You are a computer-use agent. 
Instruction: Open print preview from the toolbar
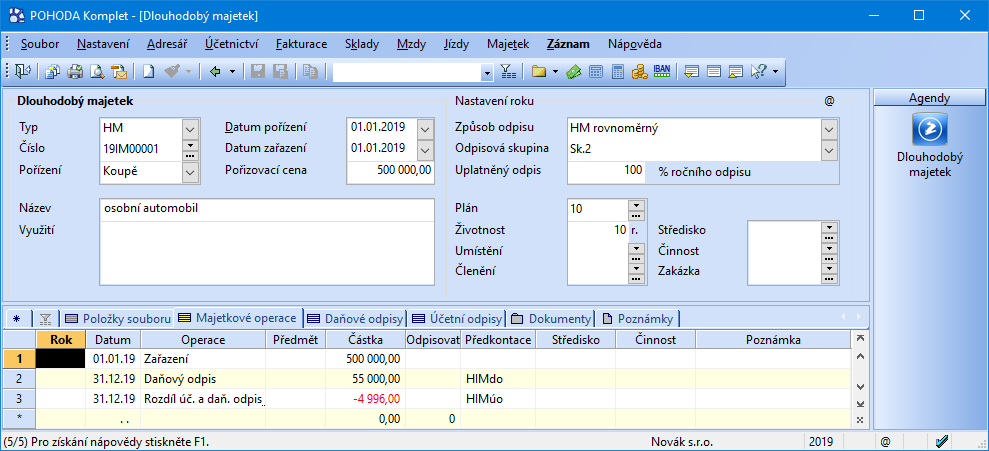click(x=97, y=72)
